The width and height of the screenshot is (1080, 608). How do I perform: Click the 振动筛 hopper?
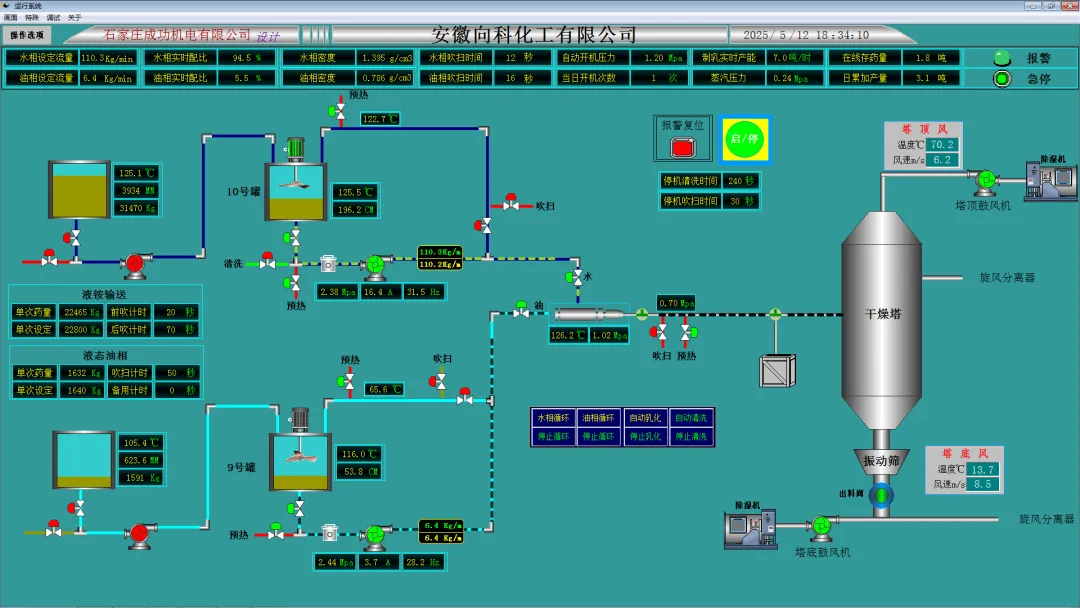point(882,461)
